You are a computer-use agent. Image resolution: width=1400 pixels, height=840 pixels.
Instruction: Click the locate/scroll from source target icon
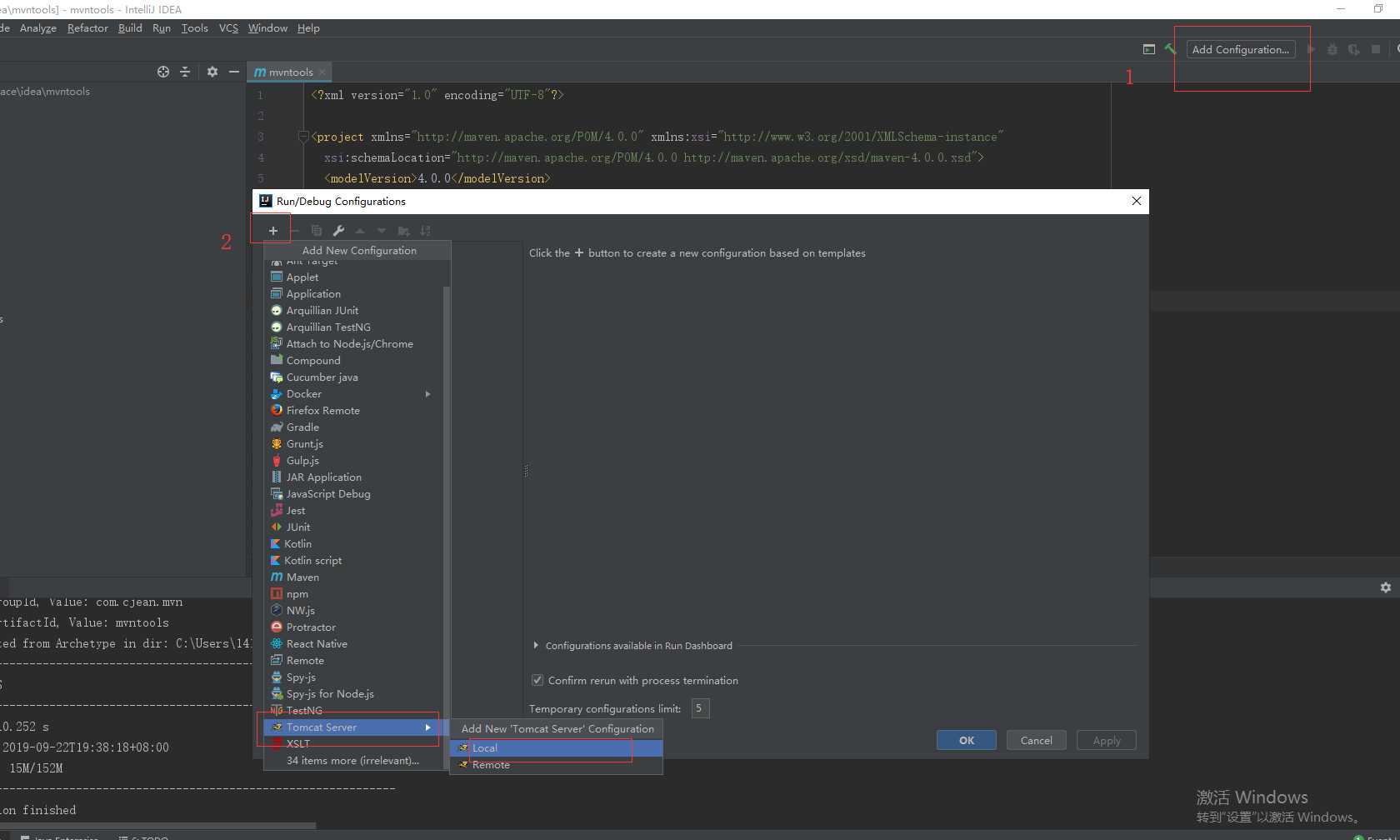163,72
